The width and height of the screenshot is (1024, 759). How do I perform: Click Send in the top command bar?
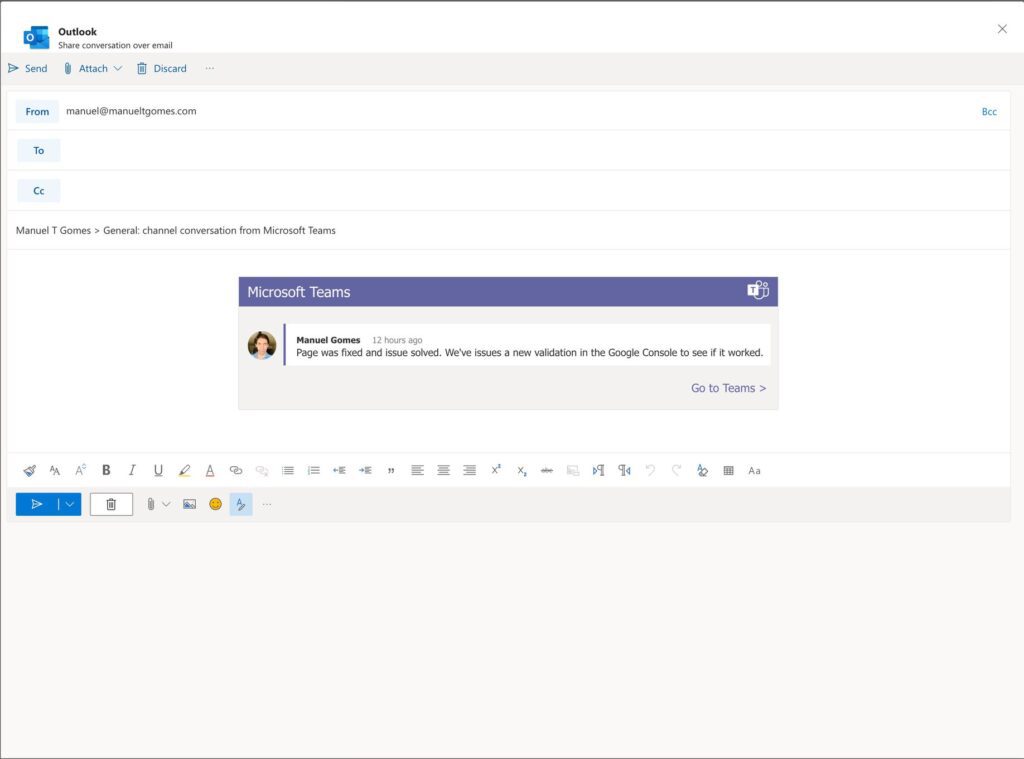click(27, 69)
